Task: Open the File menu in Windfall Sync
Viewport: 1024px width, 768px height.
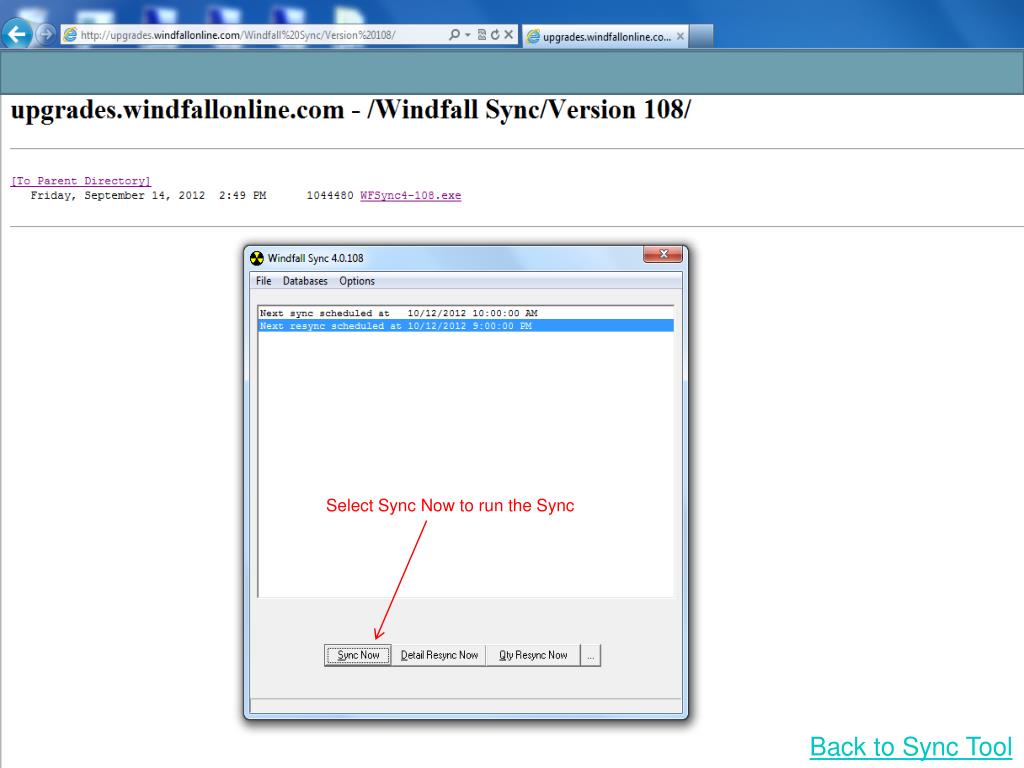Action: [264, 281]
